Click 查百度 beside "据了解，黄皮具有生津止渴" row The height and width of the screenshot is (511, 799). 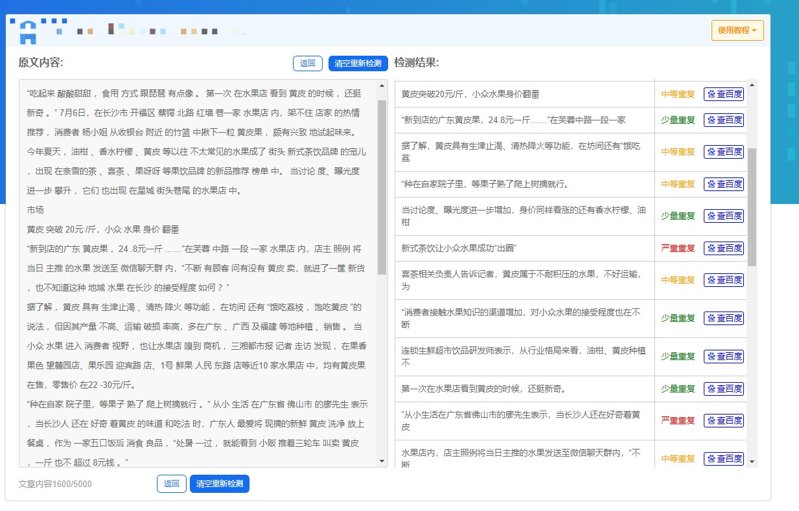tap(723, 151)
